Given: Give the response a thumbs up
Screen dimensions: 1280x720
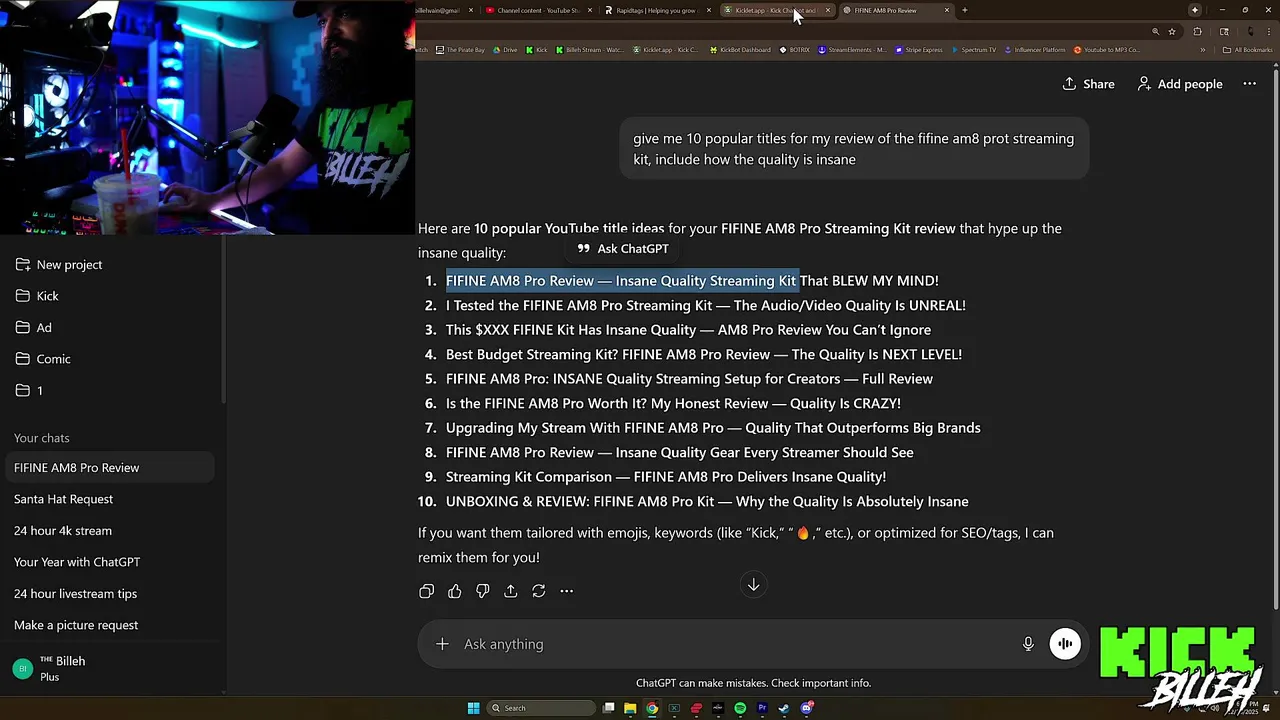Looking at the screenshot, I should [x=455, y=591].
